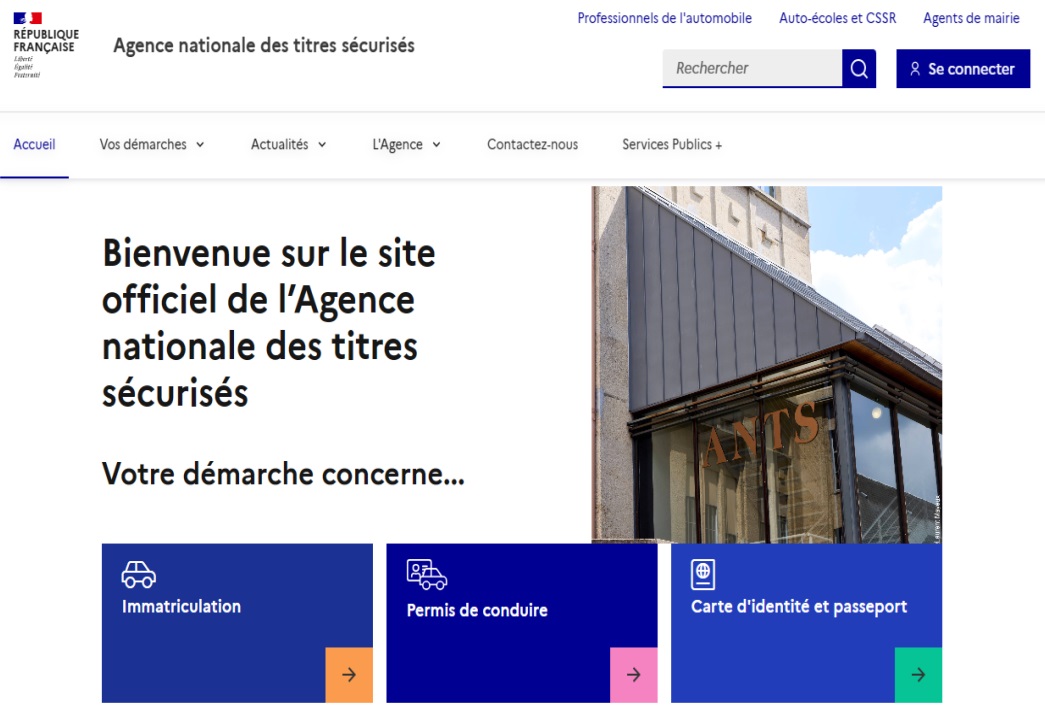The height and width of the screenshot is (723, 1045).
Task: Click the Agence nationale des titres sécurisés site title
Action: [x=264, y=45]
